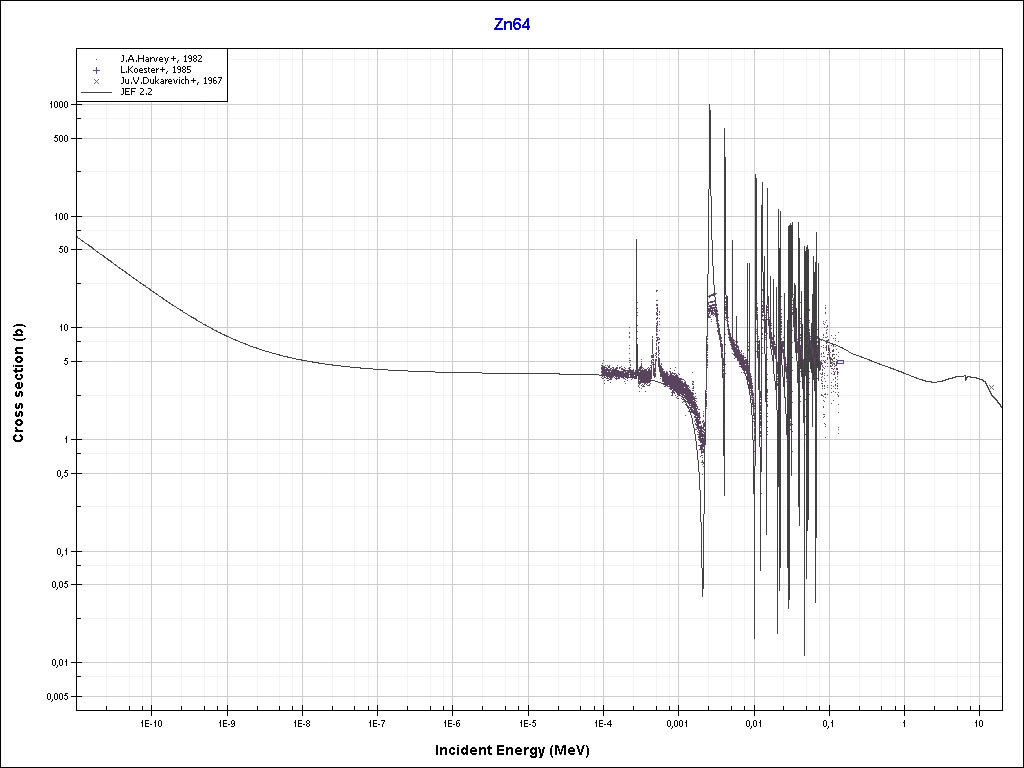Select the L.Koester+, 1985 legend entry
The image size is (1024, 768).
[155, 70]
